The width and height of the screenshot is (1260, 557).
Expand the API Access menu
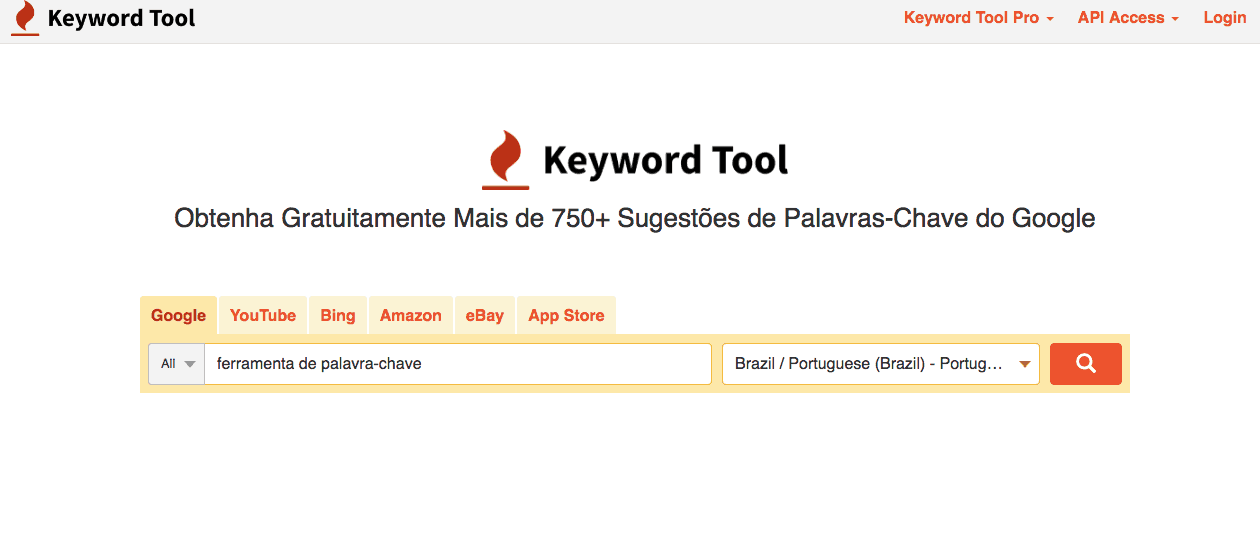coord(1128,18)
